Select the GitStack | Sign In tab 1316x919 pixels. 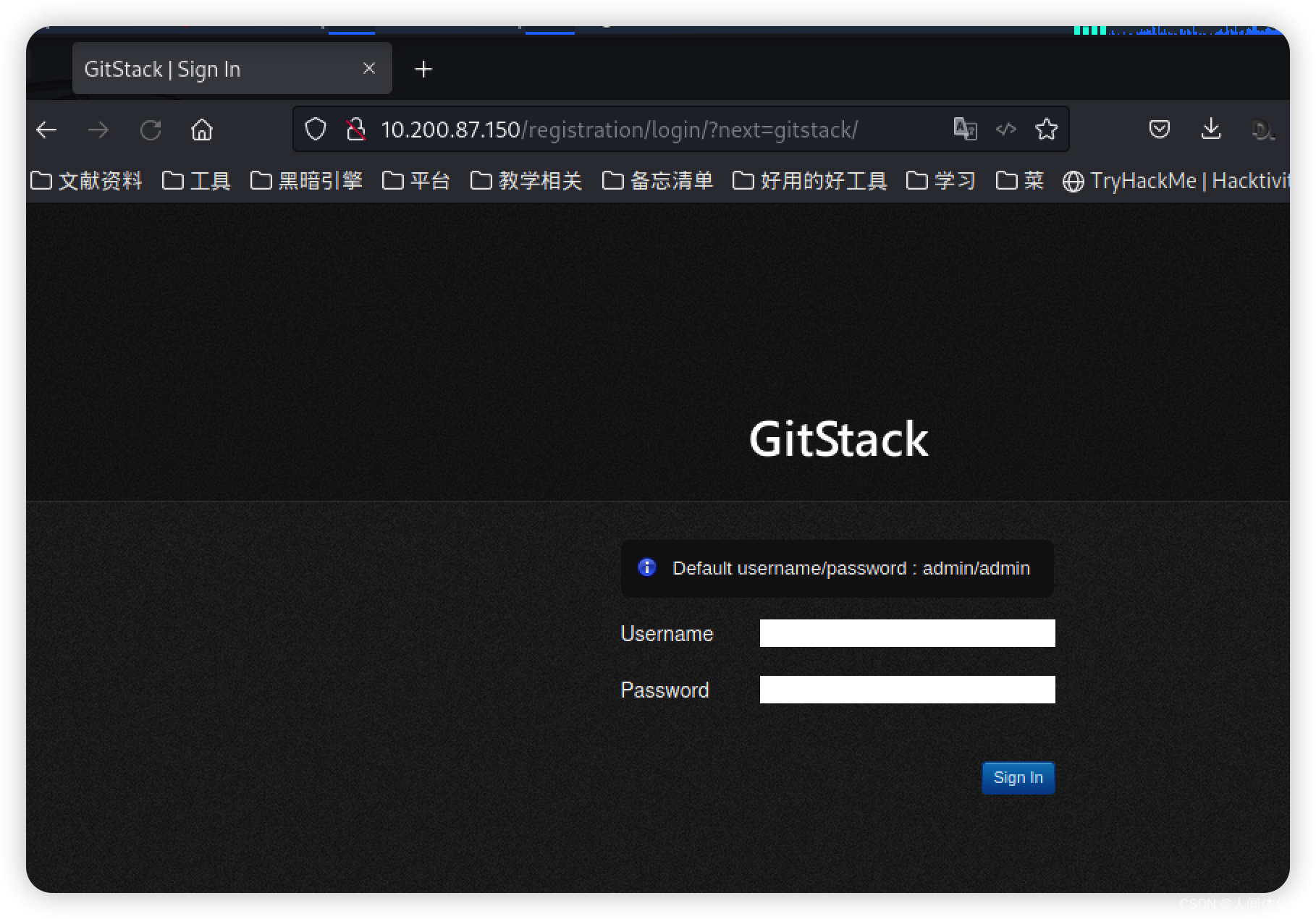(x=232, y=68)
